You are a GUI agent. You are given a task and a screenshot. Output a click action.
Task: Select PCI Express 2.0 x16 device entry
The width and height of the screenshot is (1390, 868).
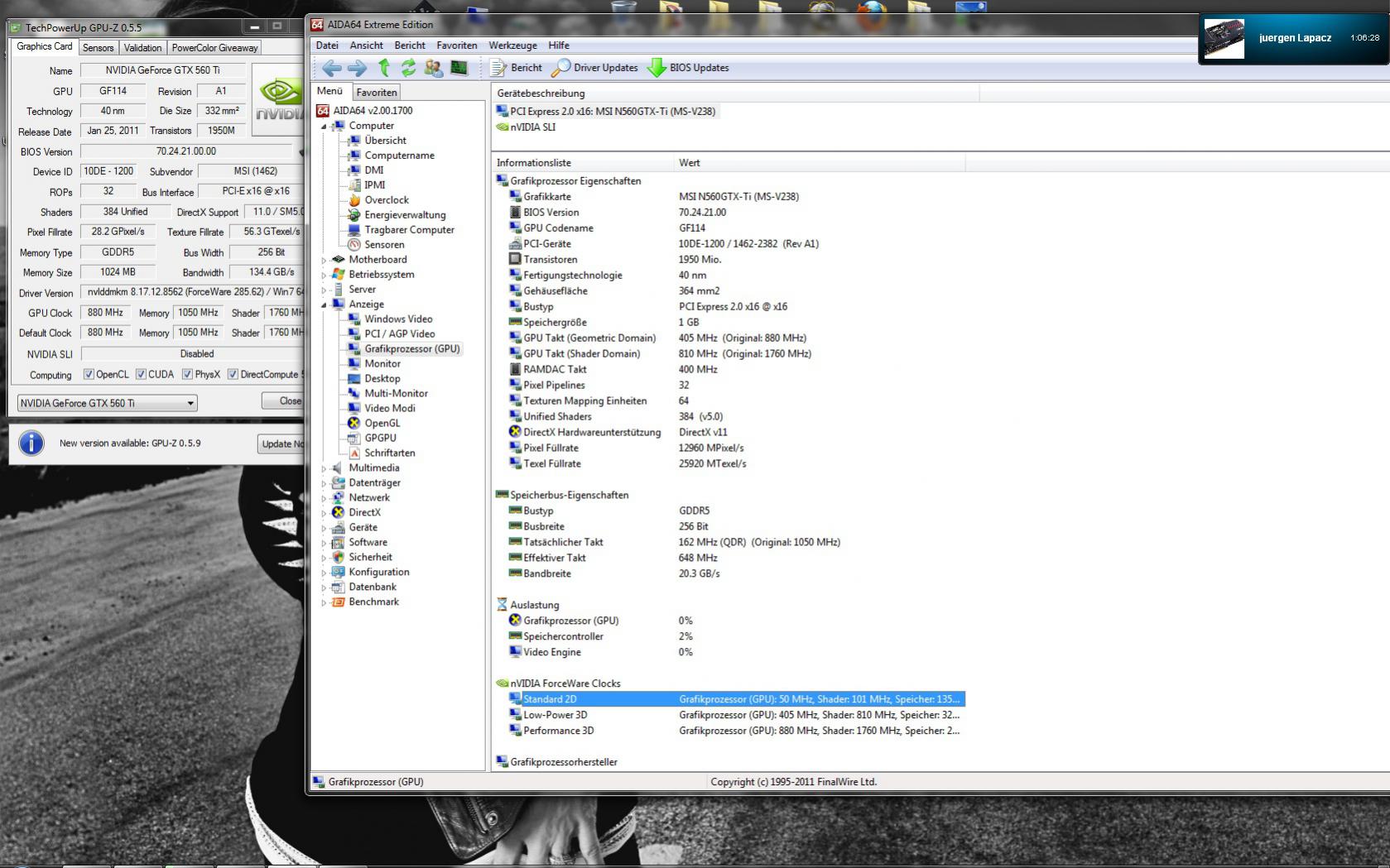(x=607, y=112)
